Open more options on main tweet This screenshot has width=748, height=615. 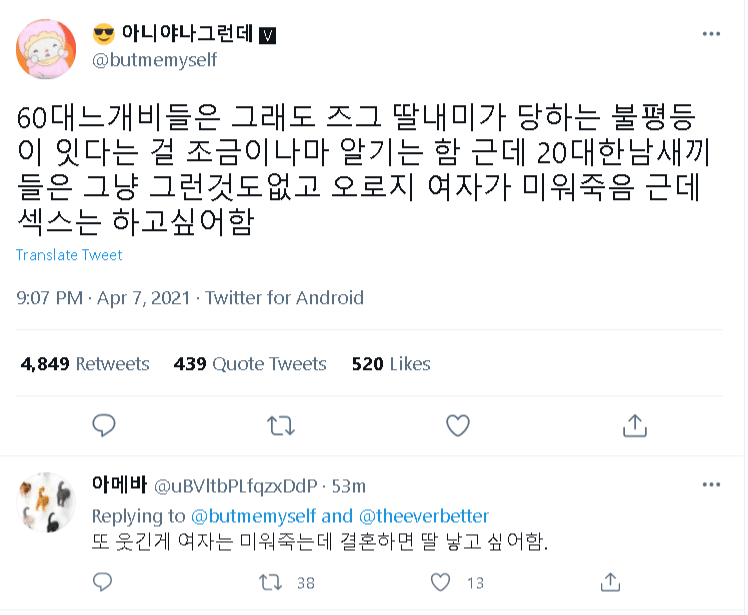(x=711, y=34)
